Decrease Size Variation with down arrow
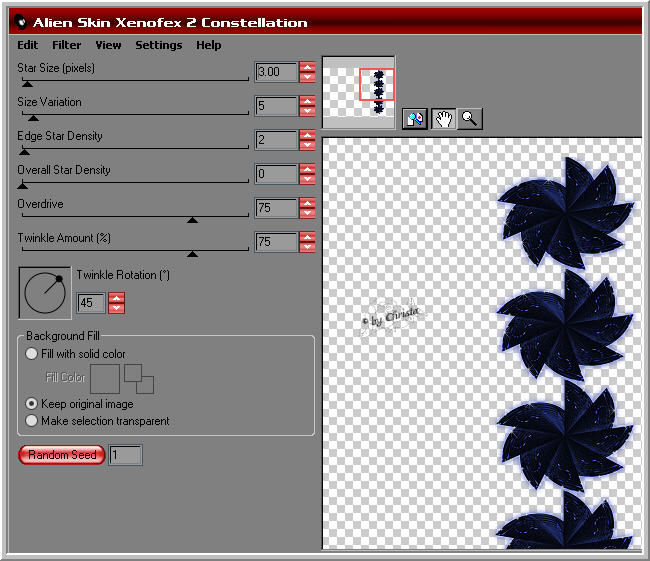The image size is (650, 561). click(x=307, y=111)
